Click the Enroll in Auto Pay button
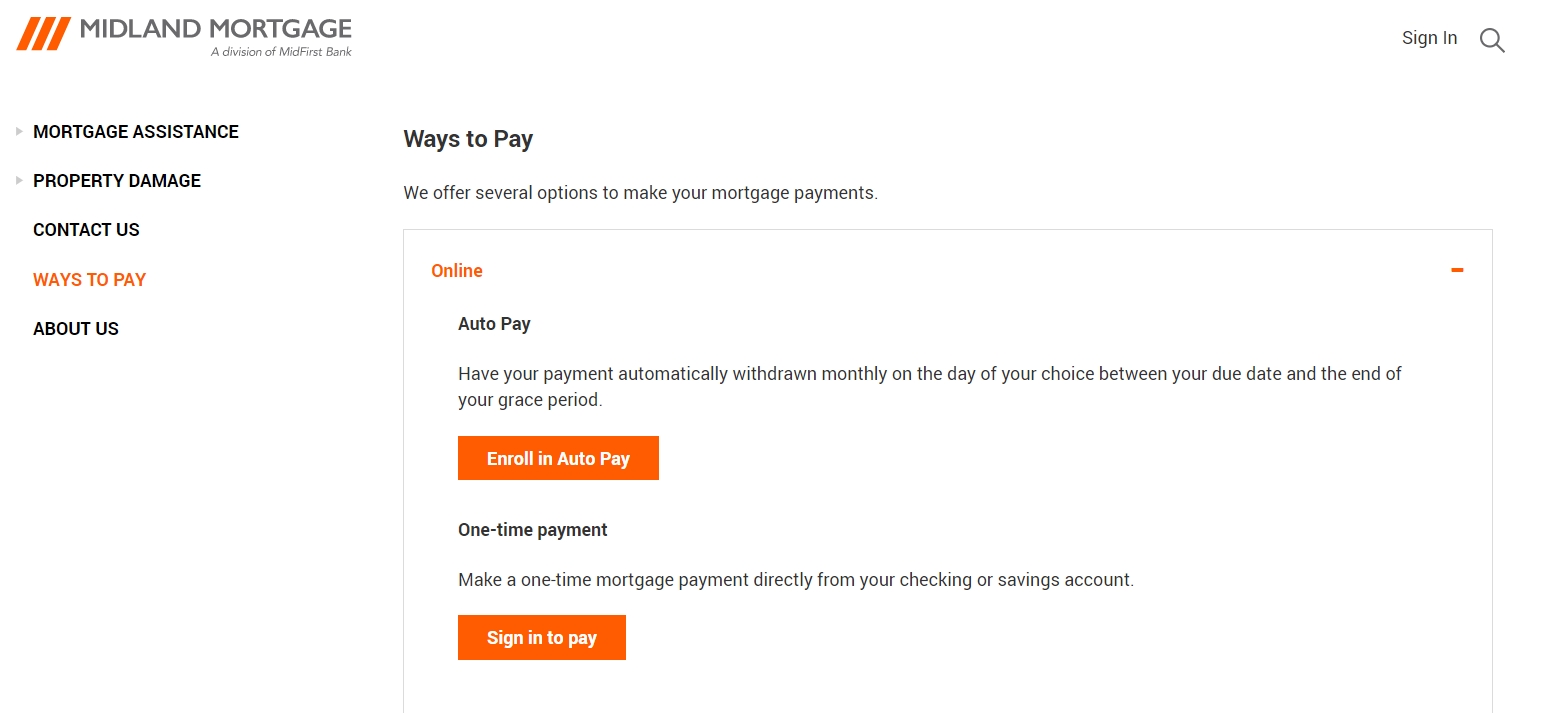 [x=558, y=457]
